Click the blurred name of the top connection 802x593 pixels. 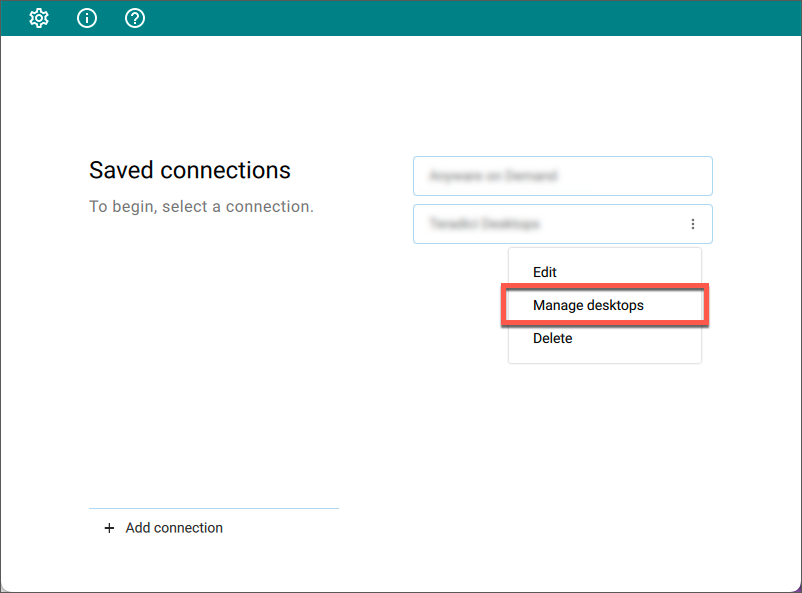tap(493, 176)
